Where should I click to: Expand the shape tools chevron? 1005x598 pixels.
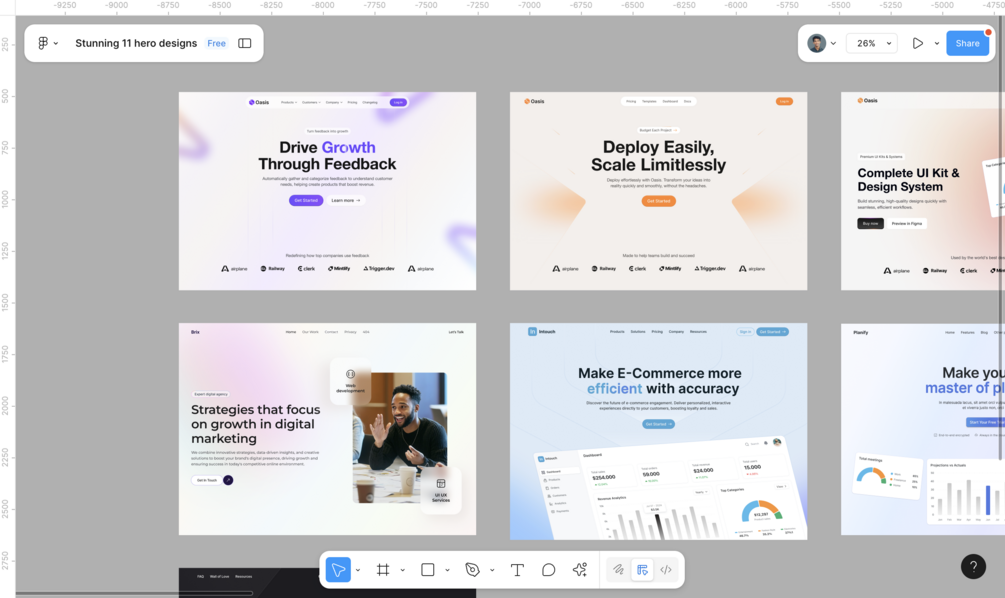click(447, 570)
